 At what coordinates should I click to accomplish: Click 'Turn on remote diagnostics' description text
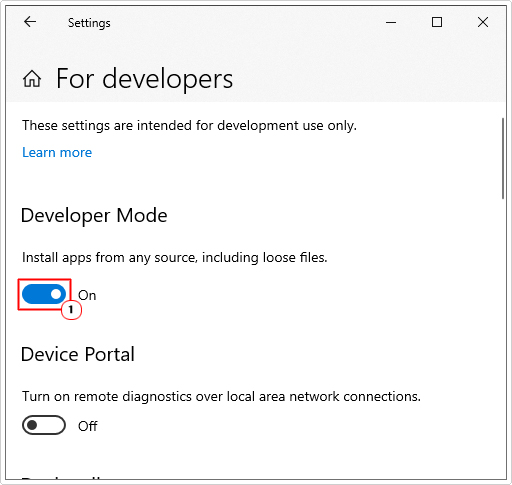click(221, 397)
